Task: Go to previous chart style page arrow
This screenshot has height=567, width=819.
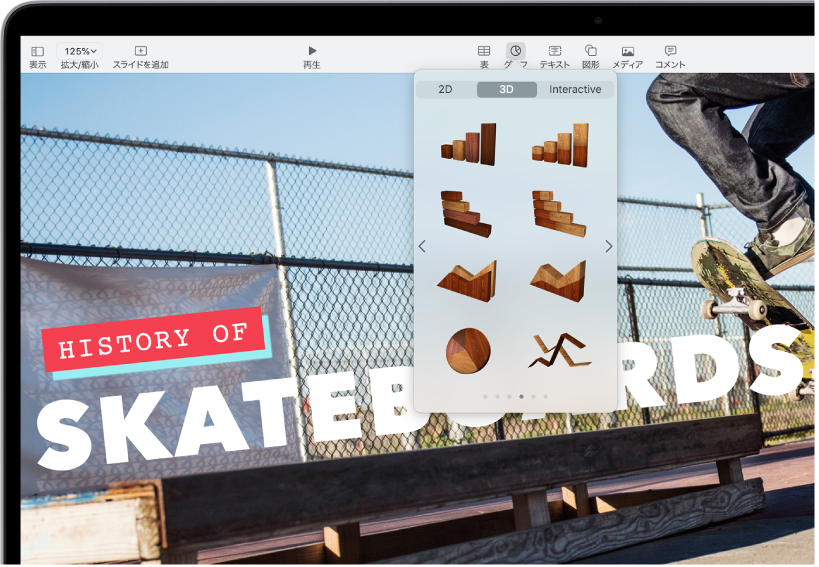Action: click(422, 246)
